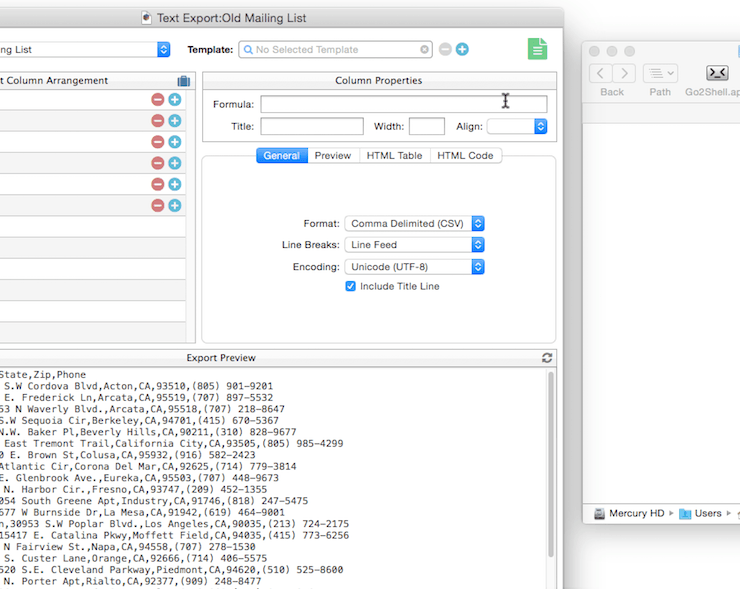The image size is (740, 589).
Task: Open the Align dropdown in Column Properties
Action: click(x=517, y=126)
